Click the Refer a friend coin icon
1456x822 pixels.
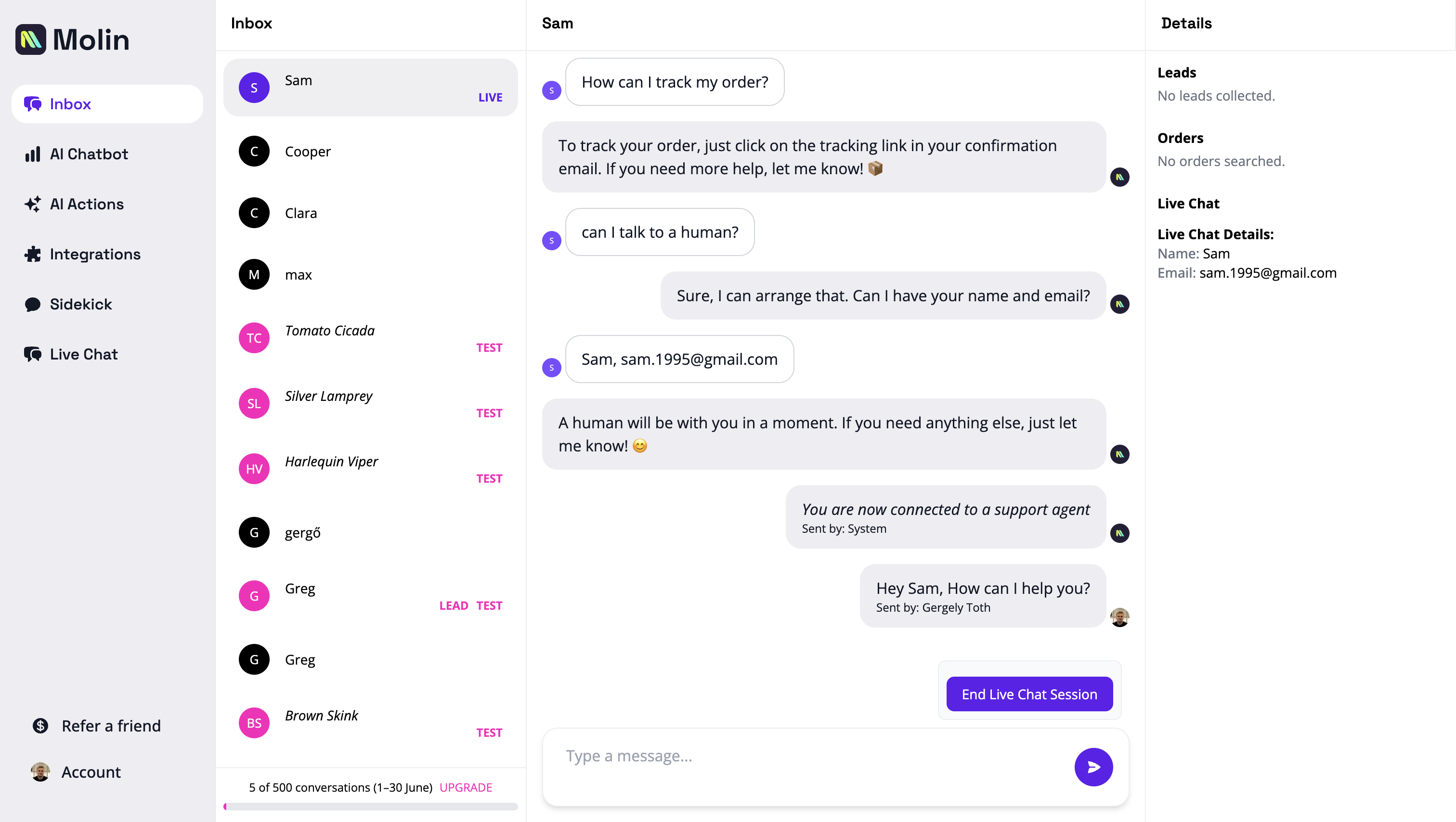tap(39, 725)
